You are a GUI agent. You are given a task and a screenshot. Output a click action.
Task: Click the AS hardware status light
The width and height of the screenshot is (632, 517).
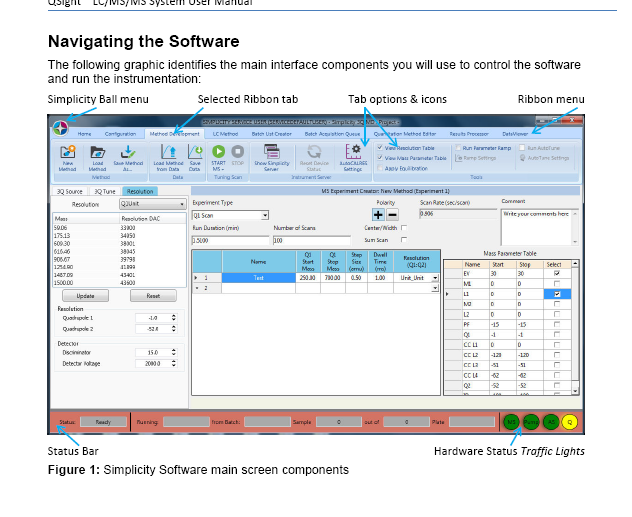pos(551,422)
